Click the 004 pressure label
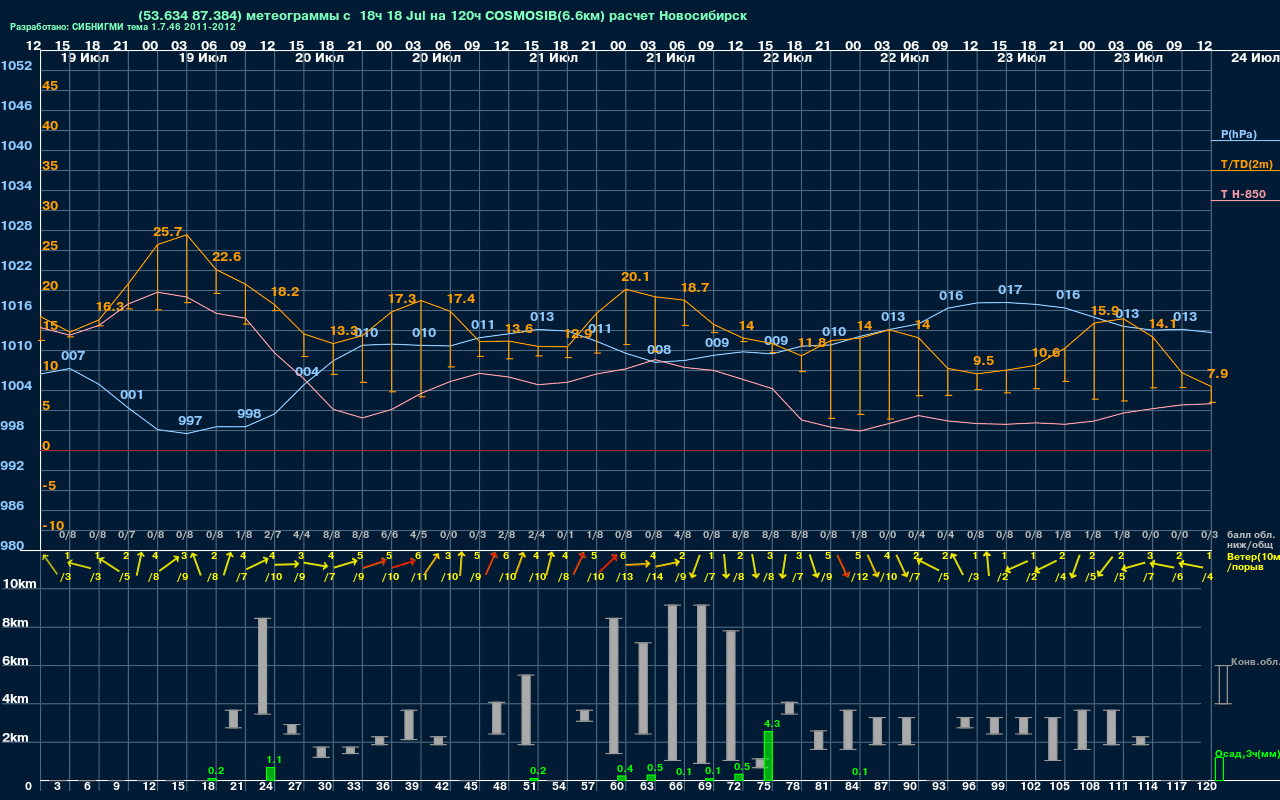 point(308,372)
